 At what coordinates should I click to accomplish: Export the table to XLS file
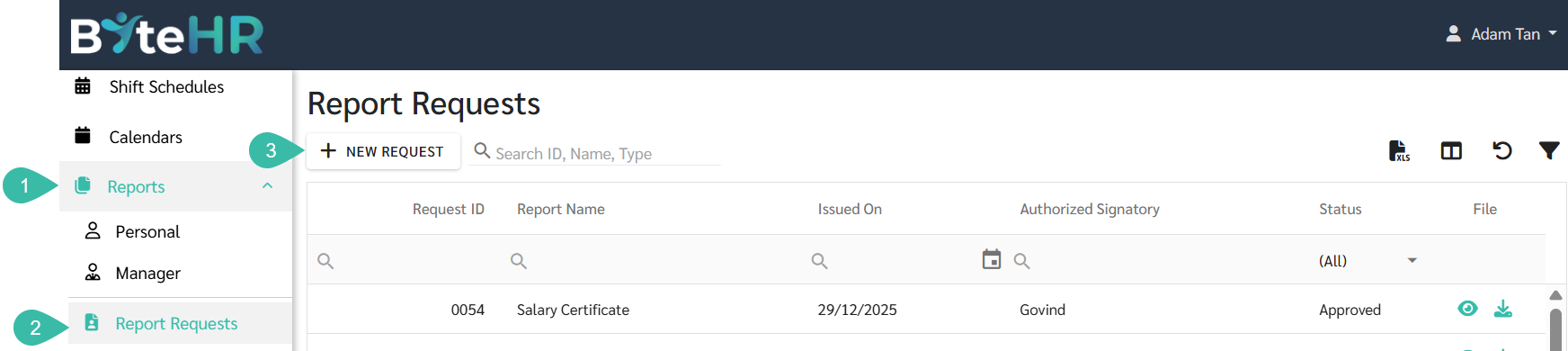tap(1399, 151)
